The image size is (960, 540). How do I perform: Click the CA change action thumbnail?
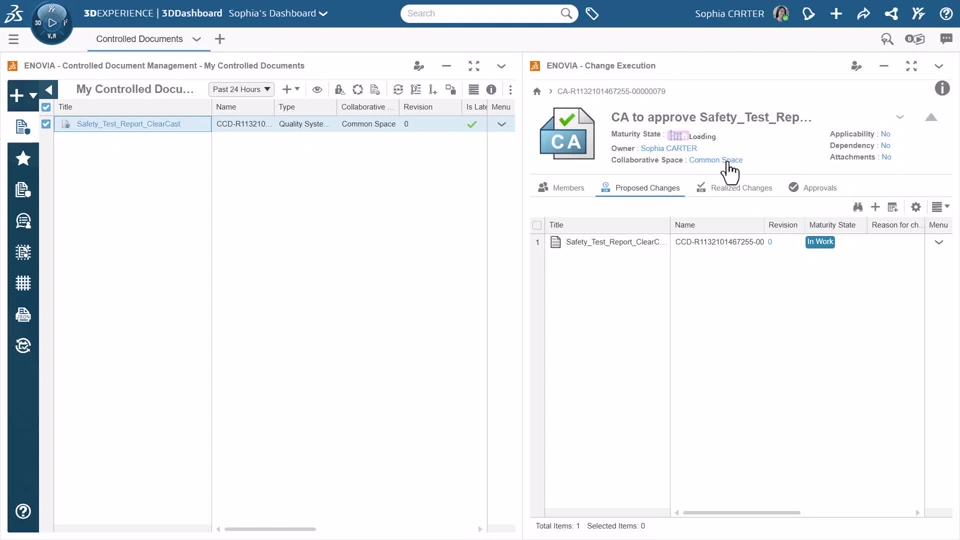[x=567, y=134]
